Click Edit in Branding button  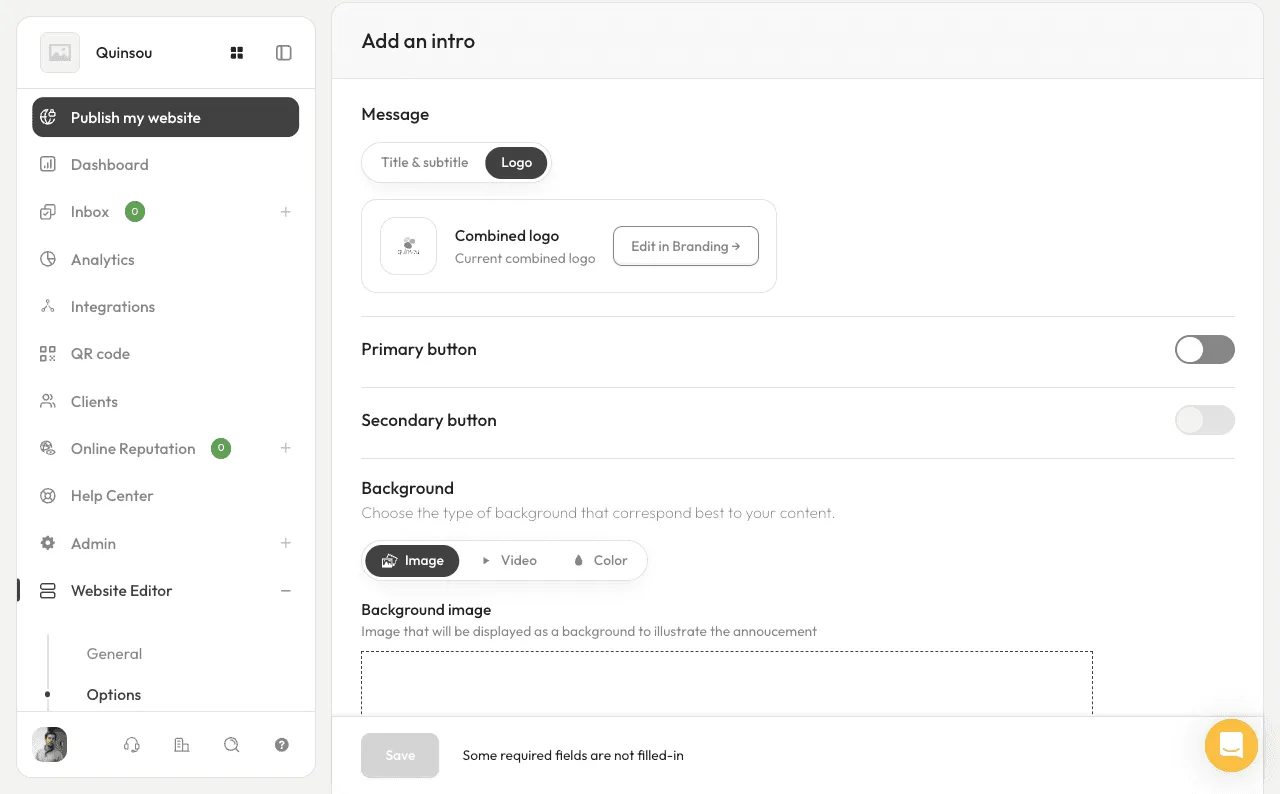tap(686, 246)
